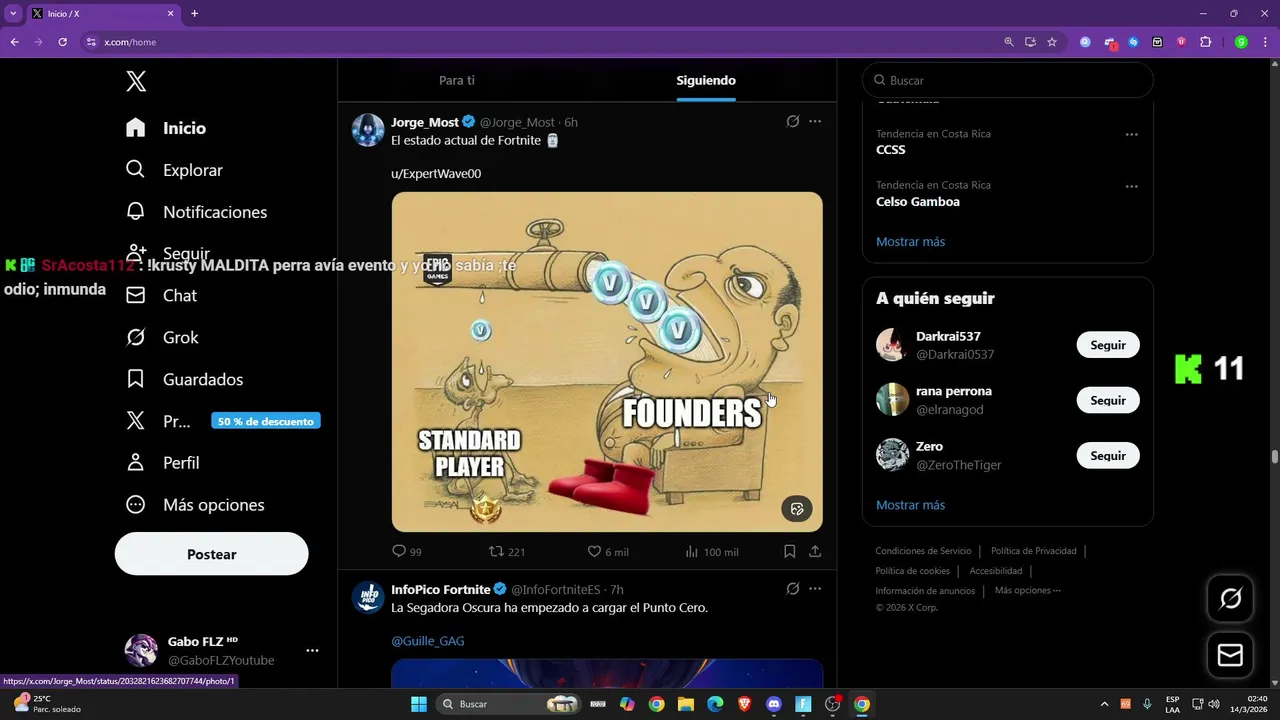Open Guardados bookmarks in the sidebar
This screenshot has width=1280, height=720.
(184, 379)
